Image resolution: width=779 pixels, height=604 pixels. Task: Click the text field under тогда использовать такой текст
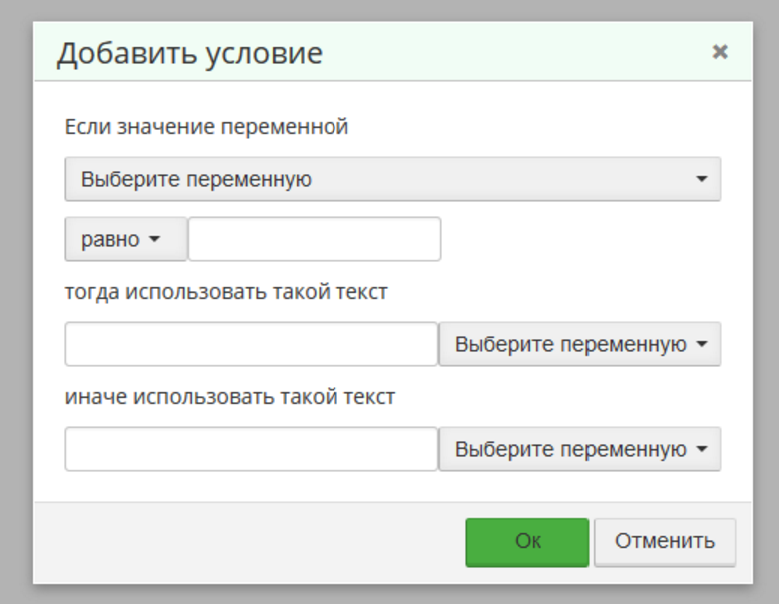point(251,344)
